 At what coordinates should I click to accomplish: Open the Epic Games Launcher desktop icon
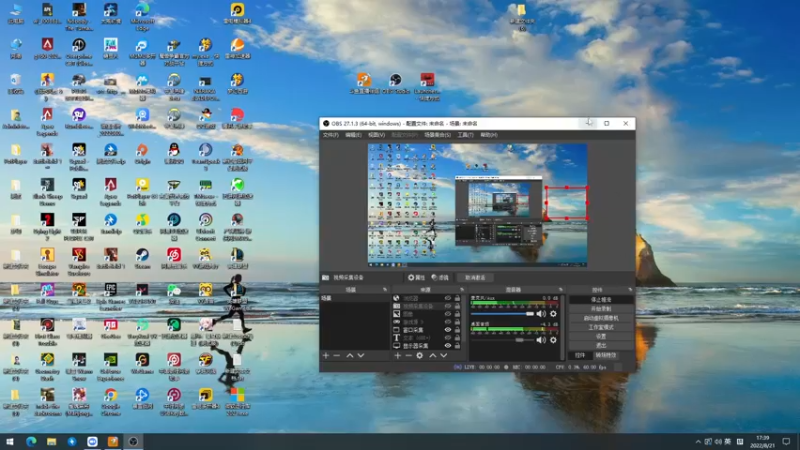(x=111, y=296)
